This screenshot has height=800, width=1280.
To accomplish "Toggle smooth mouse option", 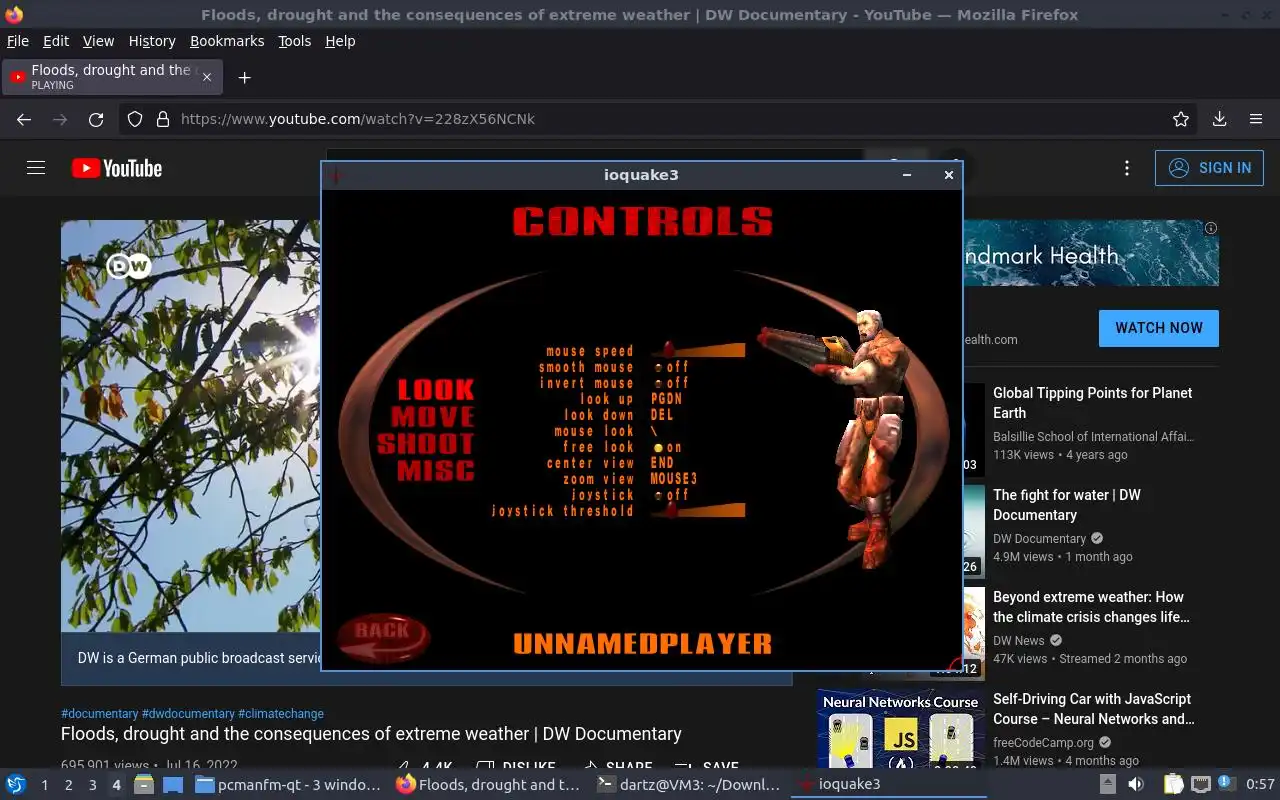I will coord(671,367).
